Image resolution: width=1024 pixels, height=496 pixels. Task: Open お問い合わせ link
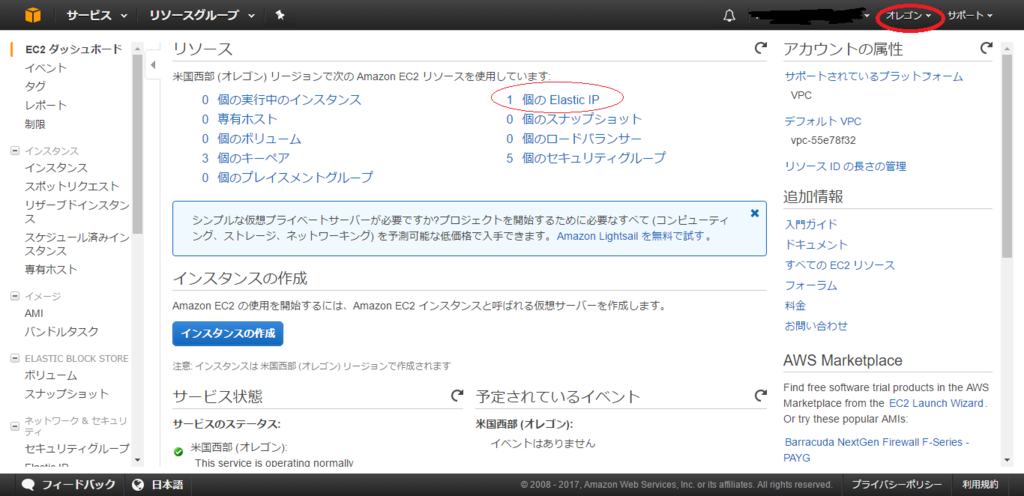(x=816, y=326)
